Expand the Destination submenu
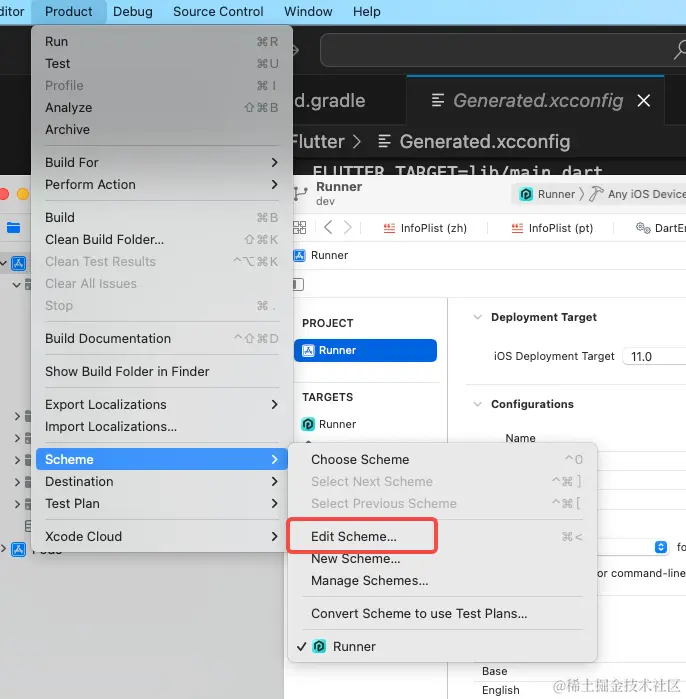 162,481
